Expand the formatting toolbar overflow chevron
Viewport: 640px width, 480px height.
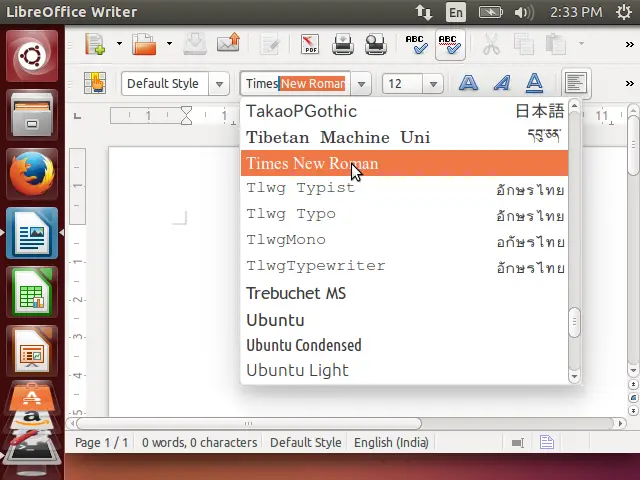(630, 84)
